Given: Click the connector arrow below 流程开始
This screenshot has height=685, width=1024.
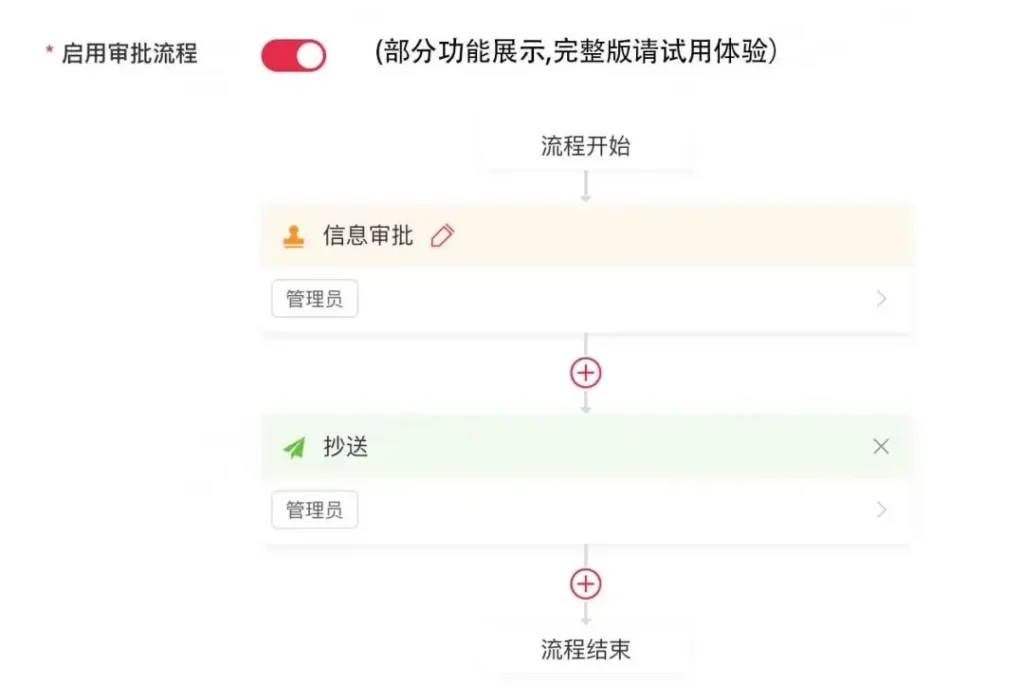Looking at the screenshot, I should [585, 189].
